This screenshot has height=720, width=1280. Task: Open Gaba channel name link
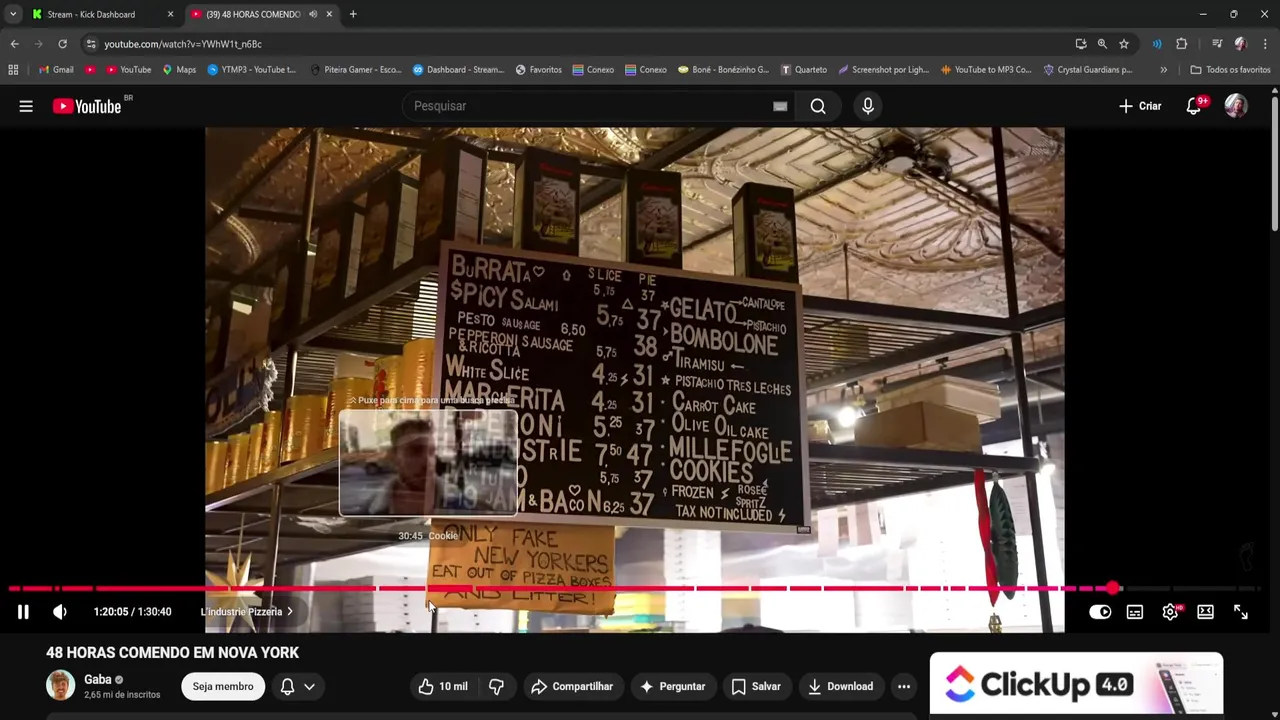[98, 679]
